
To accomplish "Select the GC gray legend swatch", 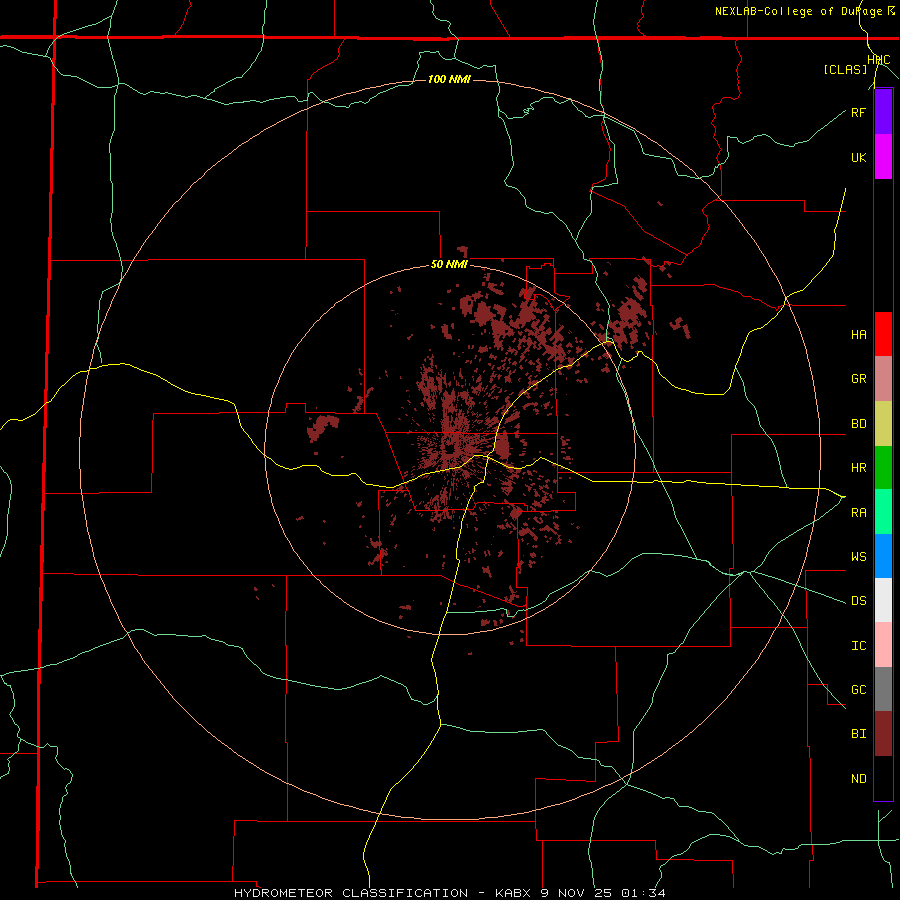I will pos(883,689).
